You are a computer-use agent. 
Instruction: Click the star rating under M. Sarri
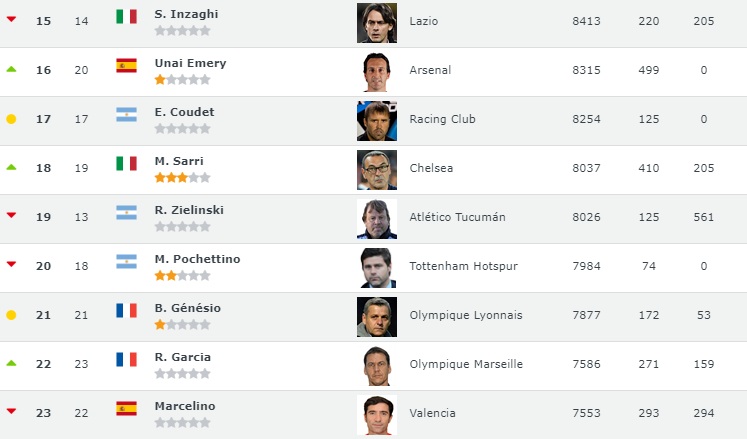[x=182, y=178]
